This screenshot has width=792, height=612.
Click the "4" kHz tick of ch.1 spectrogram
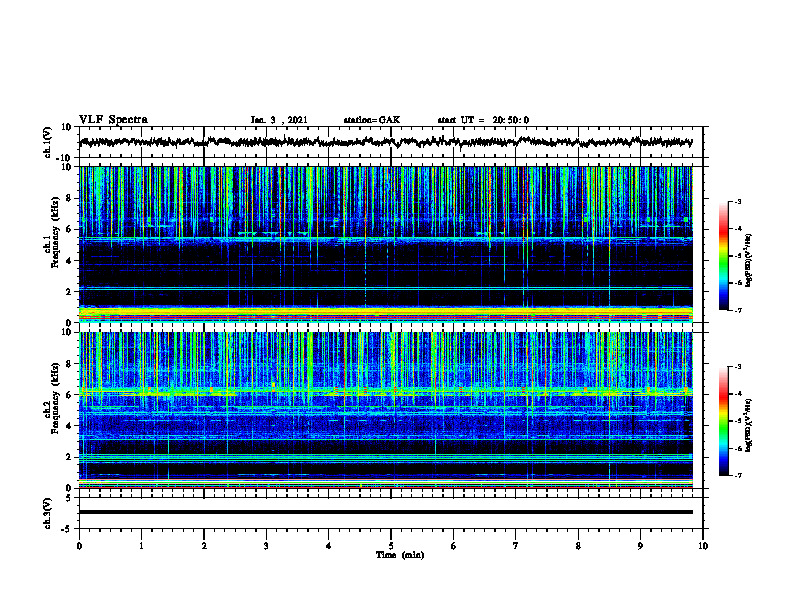point(70,260)
